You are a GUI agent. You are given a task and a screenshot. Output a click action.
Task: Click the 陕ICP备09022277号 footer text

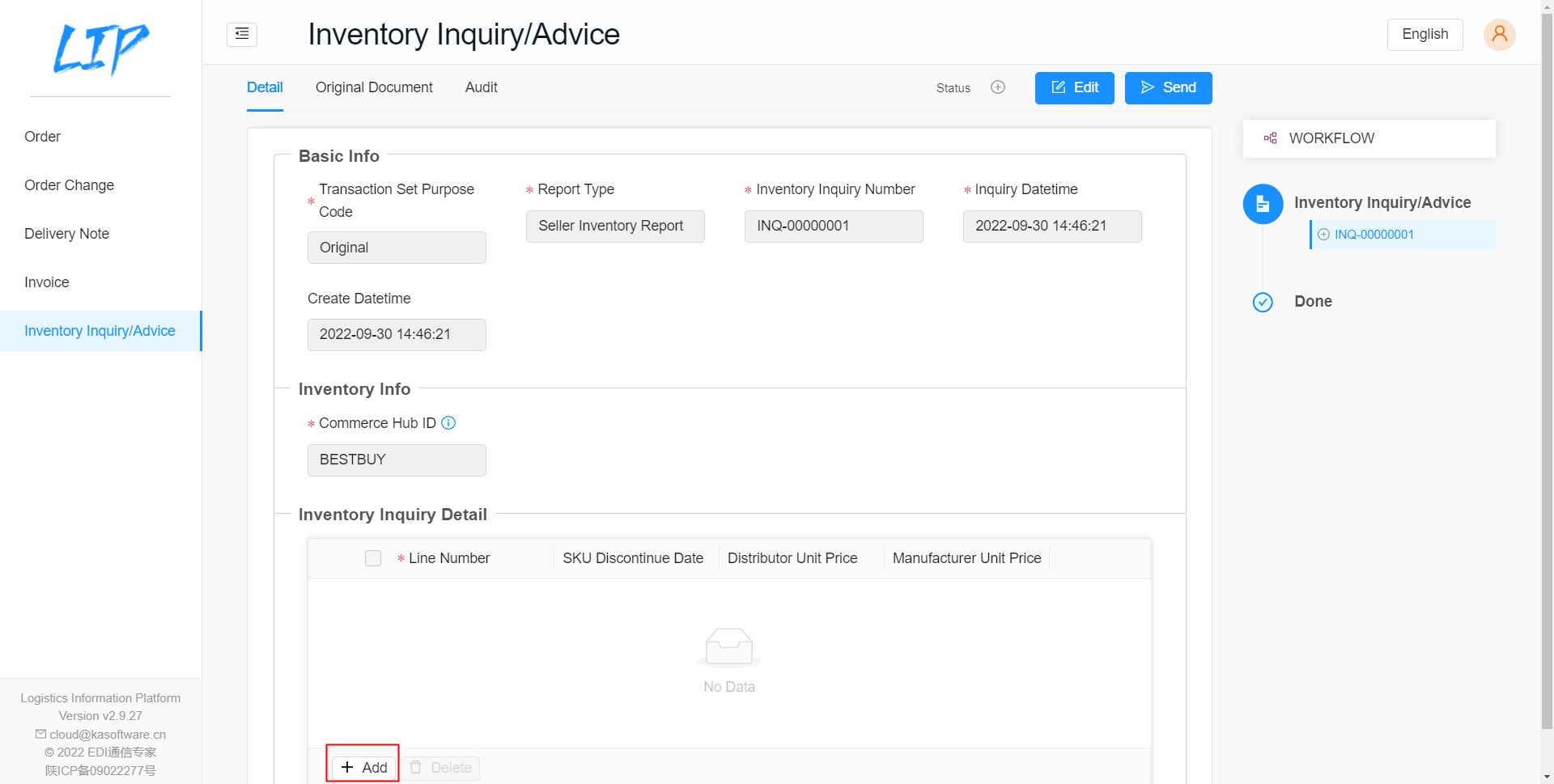pos(100,770)
